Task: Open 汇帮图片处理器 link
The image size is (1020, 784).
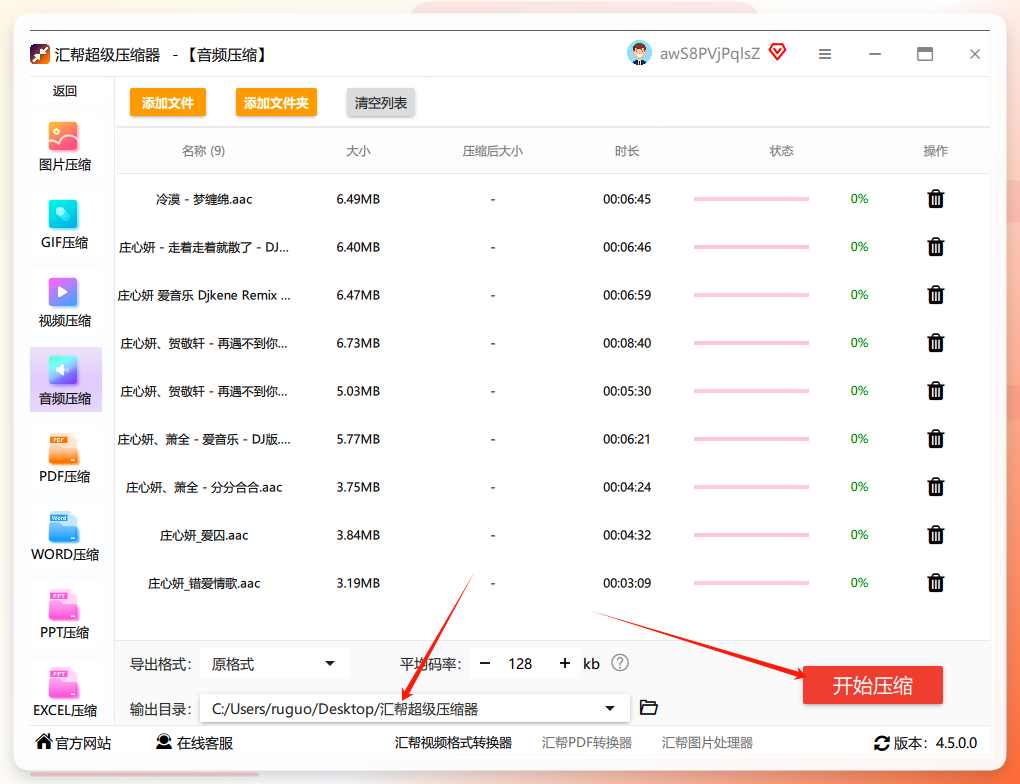Action: click(x=707, y=743)
